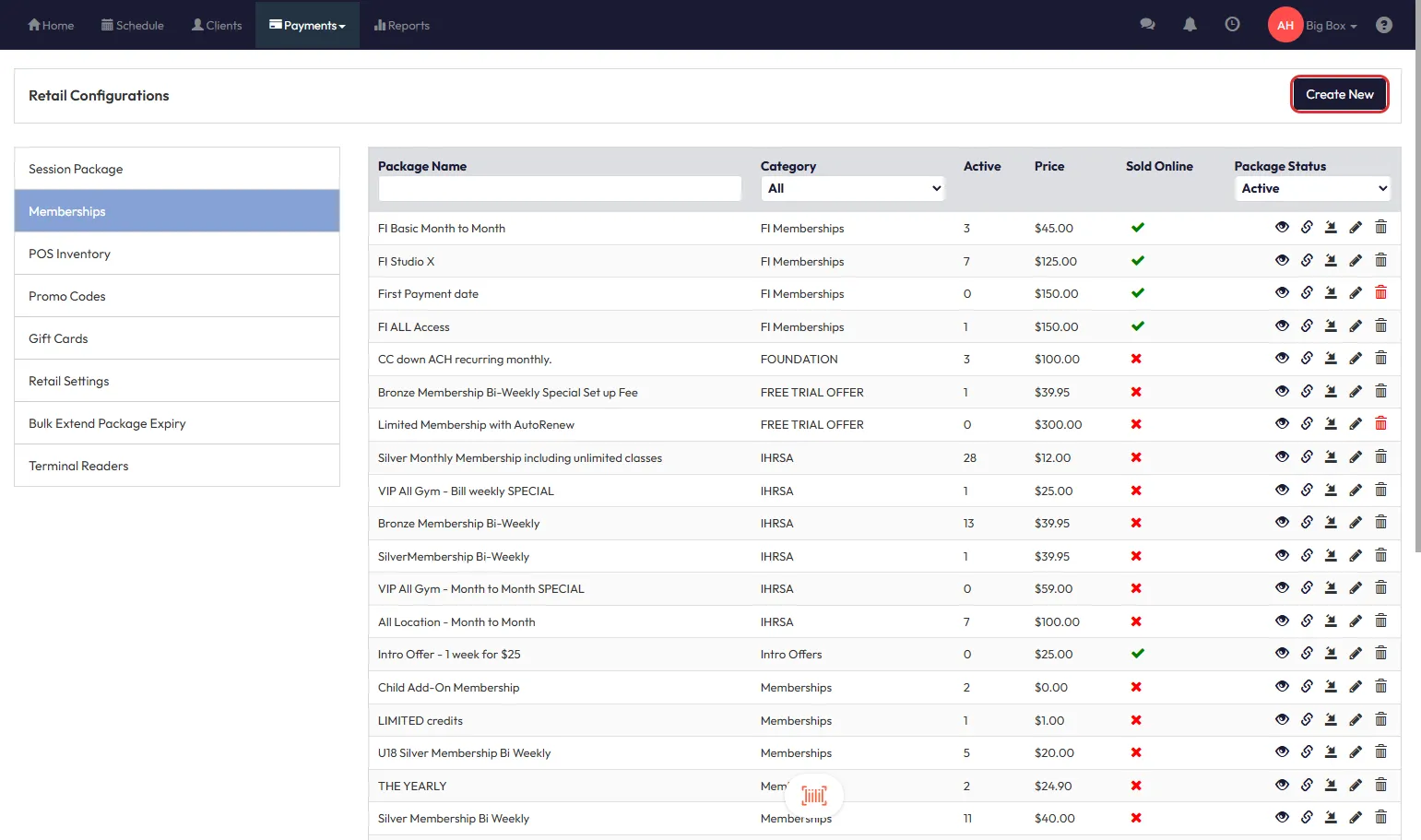Toggle Sold Online checkmark for Intro Offer row

click(1137, 654)
